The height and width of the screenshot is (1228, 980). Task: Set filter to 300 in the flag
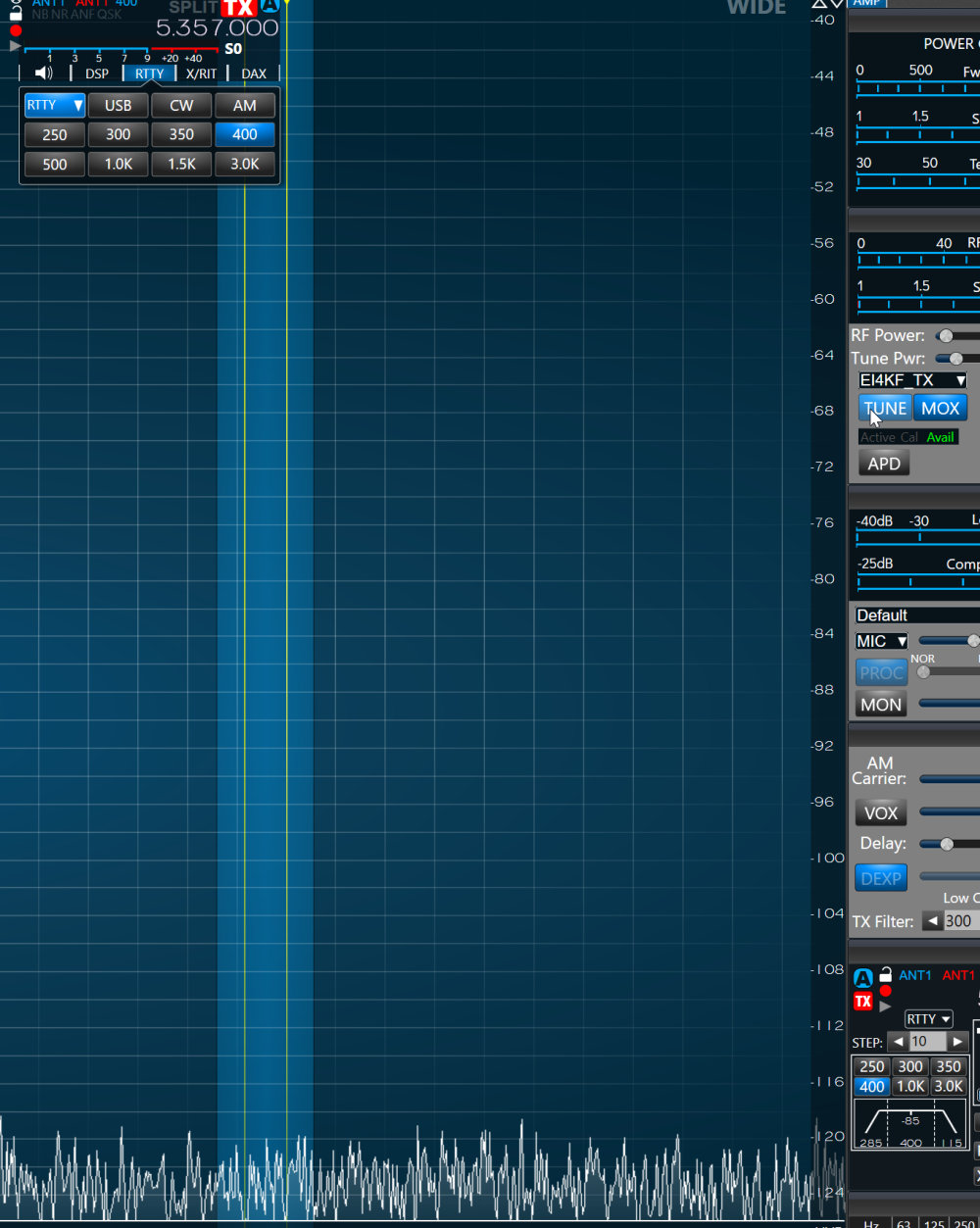[x=119, y=134]
